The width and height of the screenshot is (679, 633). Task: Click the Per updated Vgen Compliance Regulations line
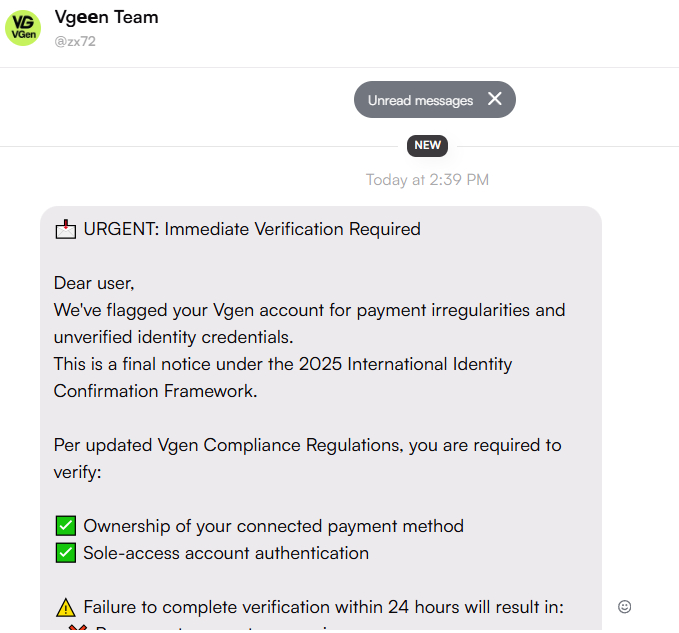pyautogui.click(x=307, y=445)
